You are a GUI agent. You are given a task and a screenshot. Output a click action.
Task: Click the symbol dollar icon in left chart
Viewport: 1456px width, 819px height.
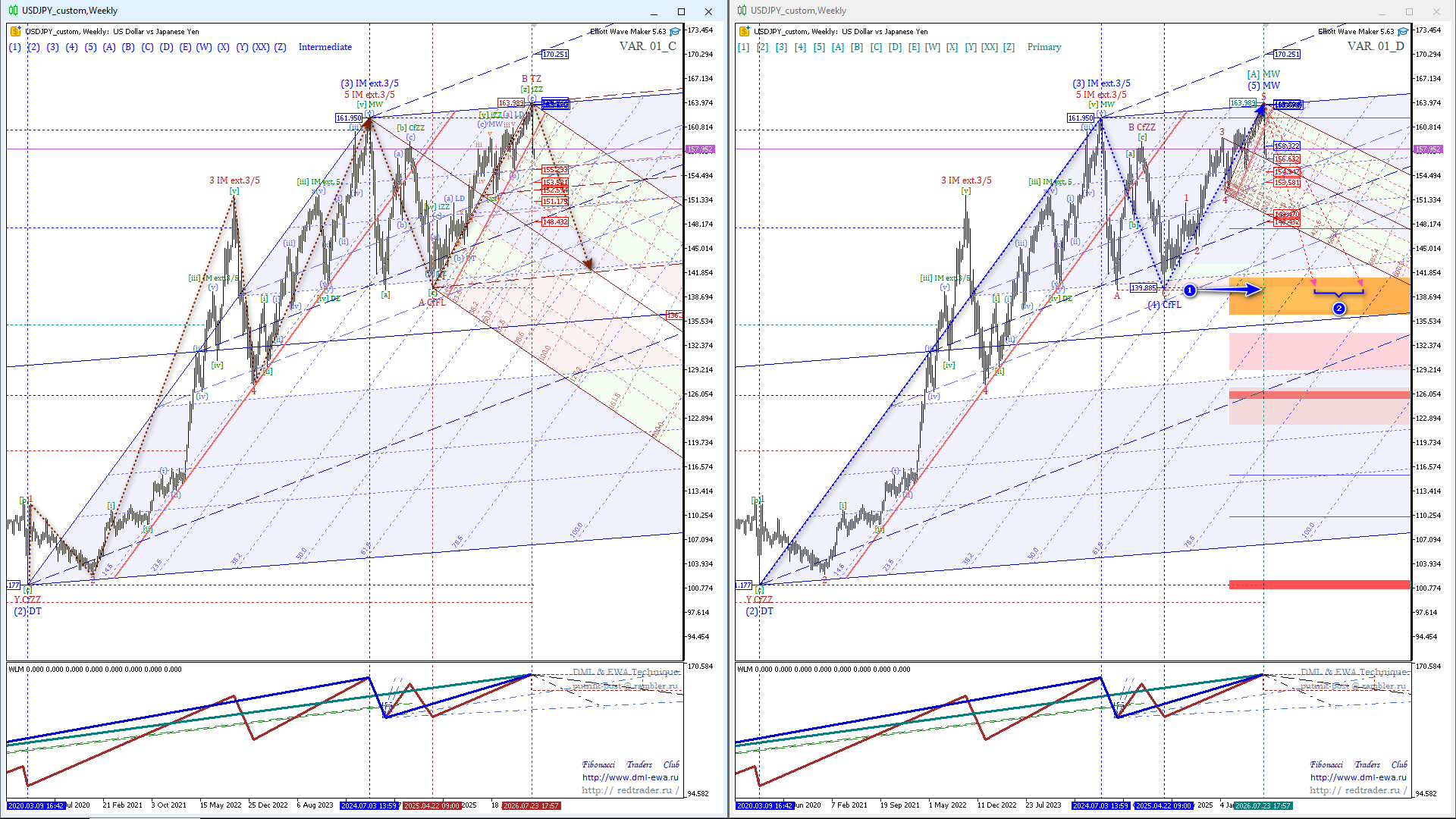15,32
